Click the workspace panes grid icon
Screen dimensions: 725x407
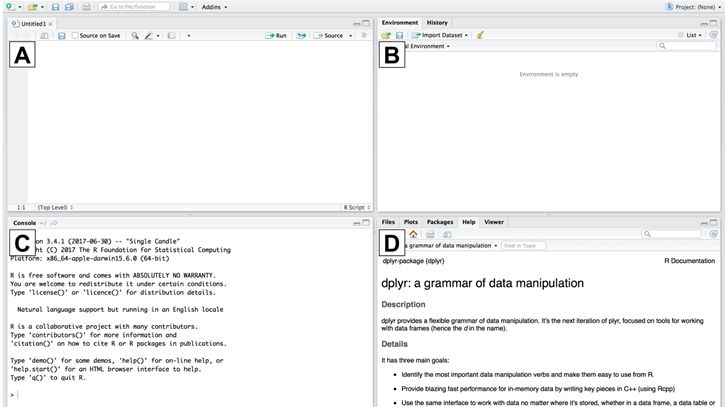183,7
